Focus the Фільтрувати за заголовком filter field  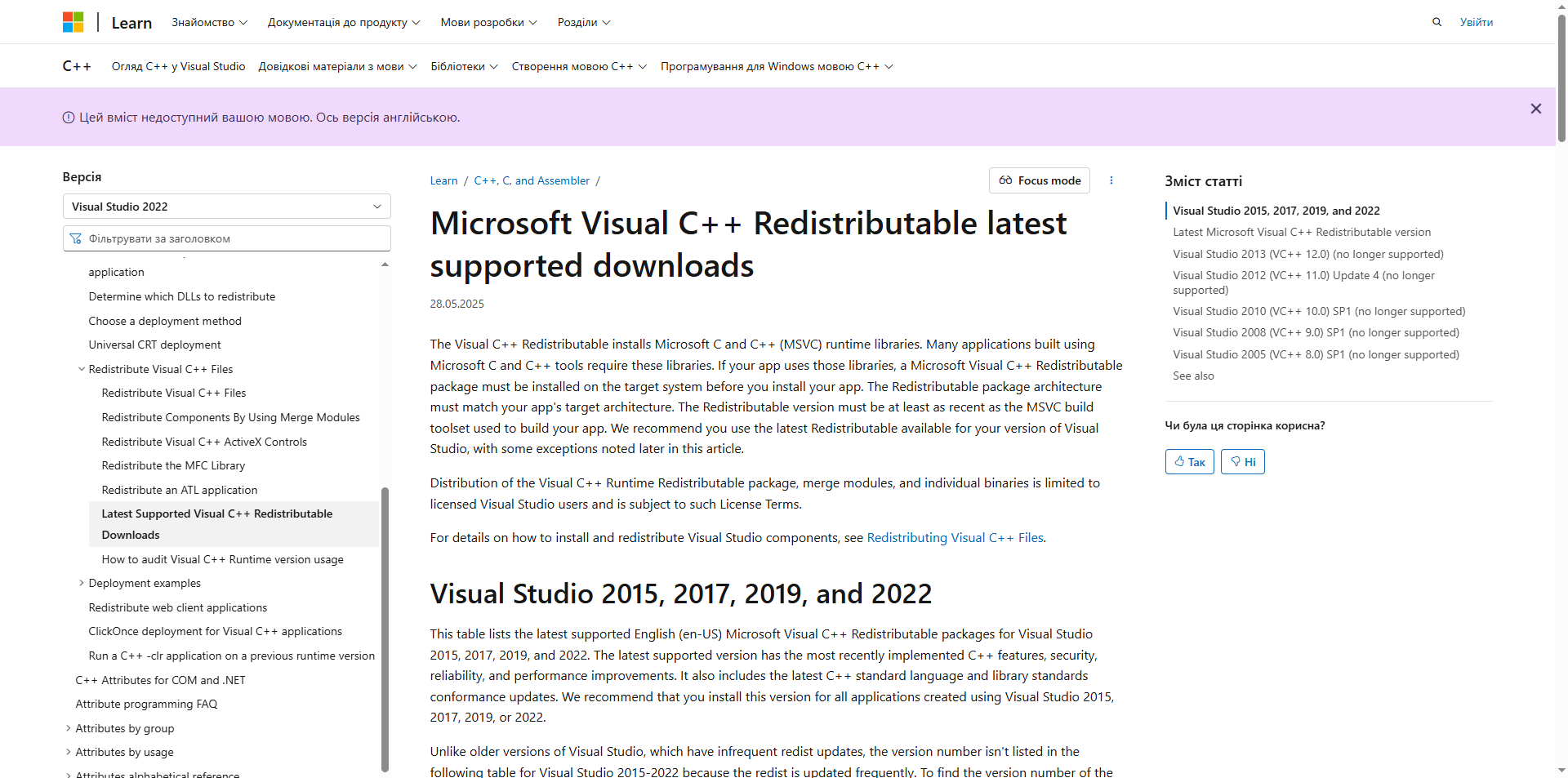pos(227,238)
